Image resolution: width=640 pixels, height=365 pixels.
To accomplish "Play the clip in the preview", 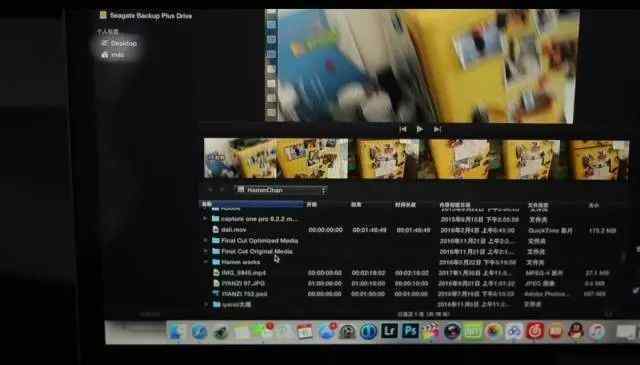I will coord(420,129).
